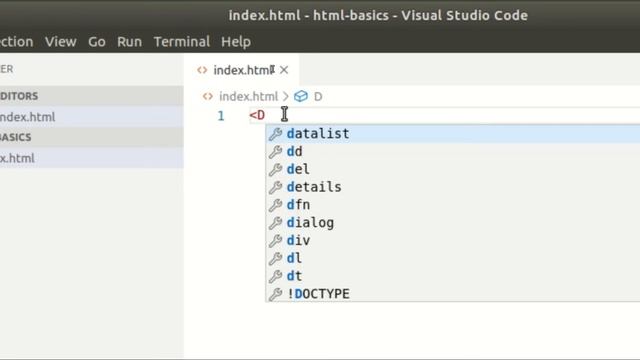Click the wrench icon next to dfn
Viewport: 640px width, 360px height.
click(x=276, y=205)
